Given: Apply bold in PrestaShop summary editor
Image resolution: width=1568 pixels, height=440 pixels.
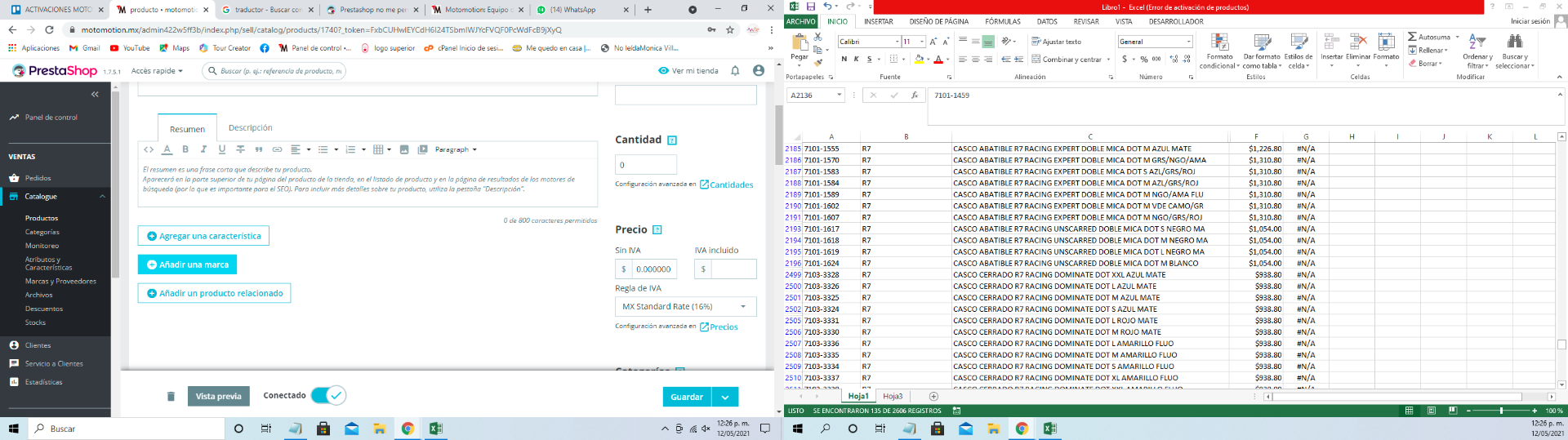Looking at the screenshot, I should [x=185, y=149].
